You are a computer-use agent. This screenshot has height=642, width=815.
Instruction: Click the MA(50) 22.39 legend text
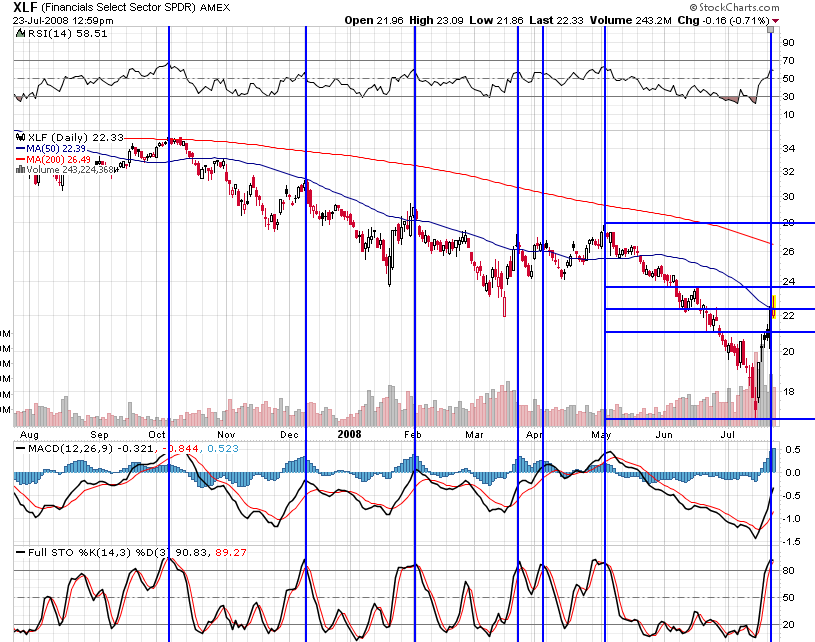(x=56, y=149)
